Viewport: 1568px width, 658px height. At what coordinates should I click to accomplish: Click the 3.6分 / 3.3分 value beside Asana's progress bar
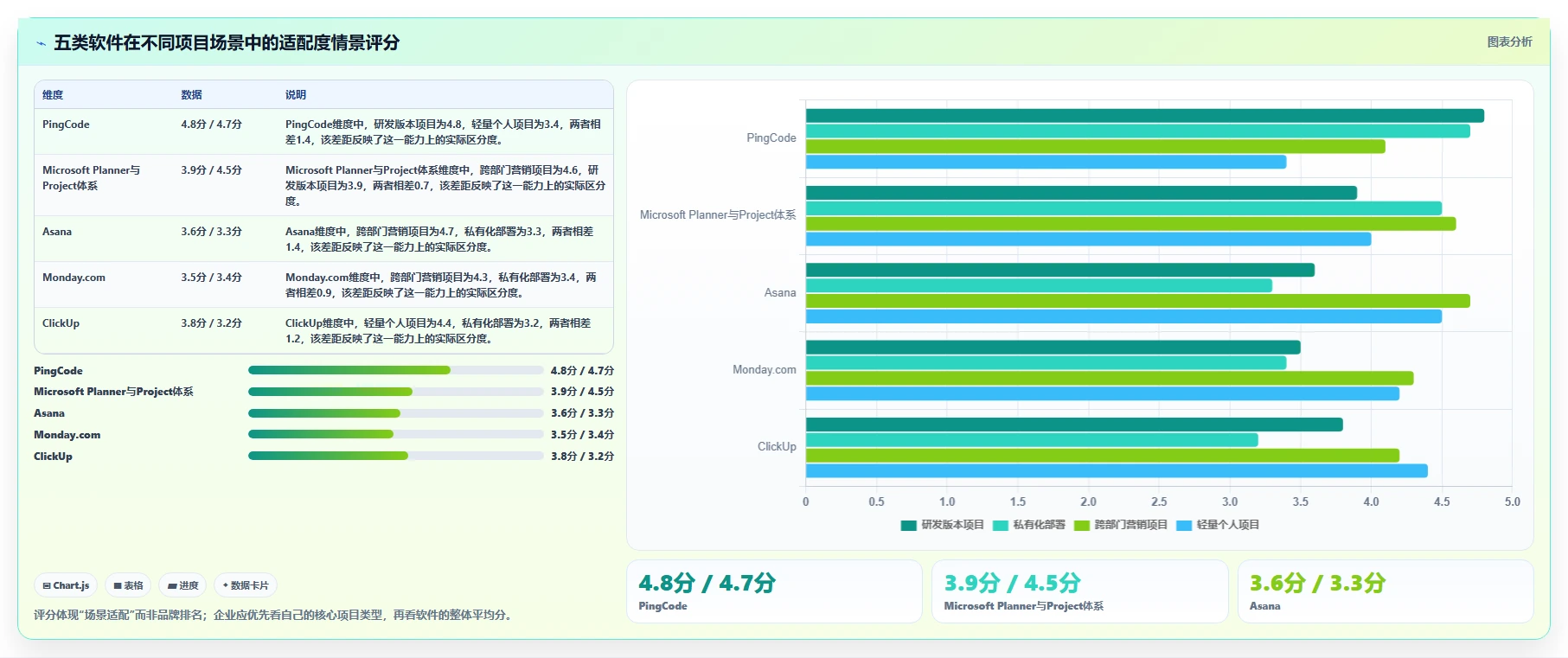(x=582, y=413)
